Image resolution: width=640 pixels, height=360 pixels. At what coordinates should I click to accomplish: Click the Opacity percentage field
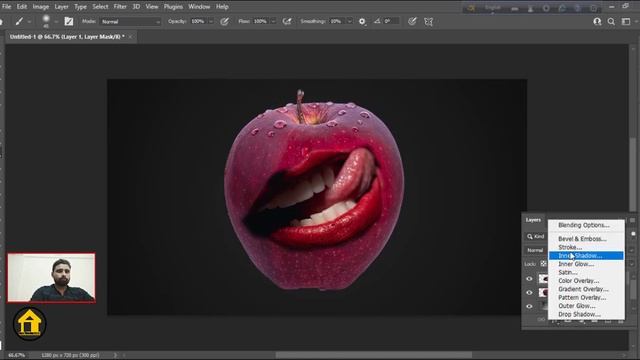[x=198, y=21]
